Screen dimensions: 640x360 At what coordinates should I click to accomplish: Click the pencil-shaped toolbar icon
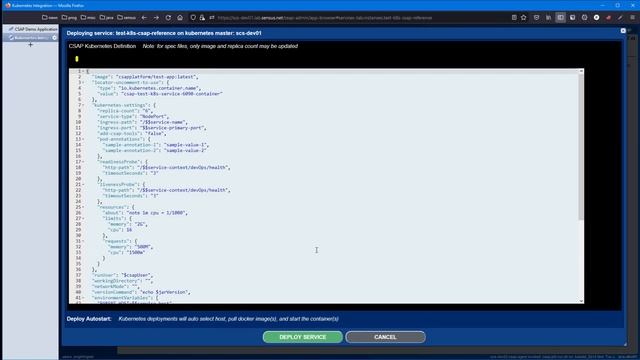[620, 18]
